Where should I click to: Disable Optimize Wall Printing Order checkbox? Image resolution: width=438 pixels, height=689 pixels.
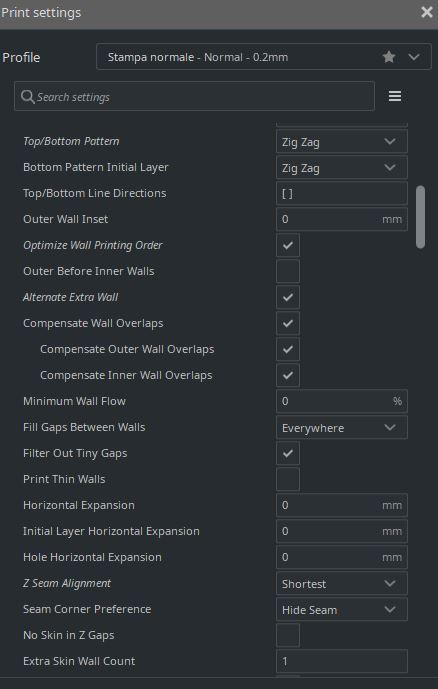click(288, 245)
